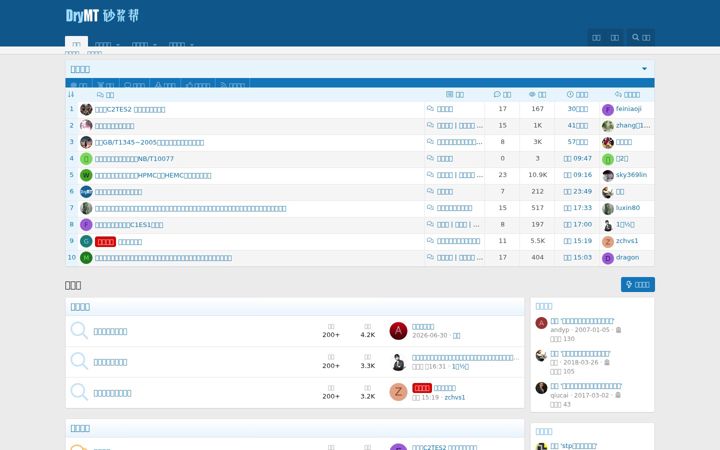Screen dimensions: 720x450
Task: Click lock icon beside andyp 2007-01-05 entry
Action: (x=618, y=330)
